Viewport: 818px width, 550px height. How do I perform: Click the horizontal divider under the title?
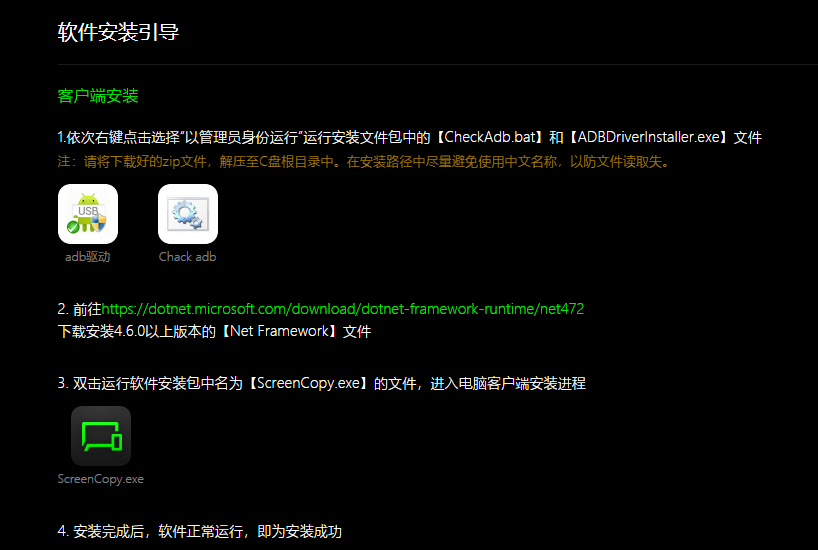tap(438, 64)
